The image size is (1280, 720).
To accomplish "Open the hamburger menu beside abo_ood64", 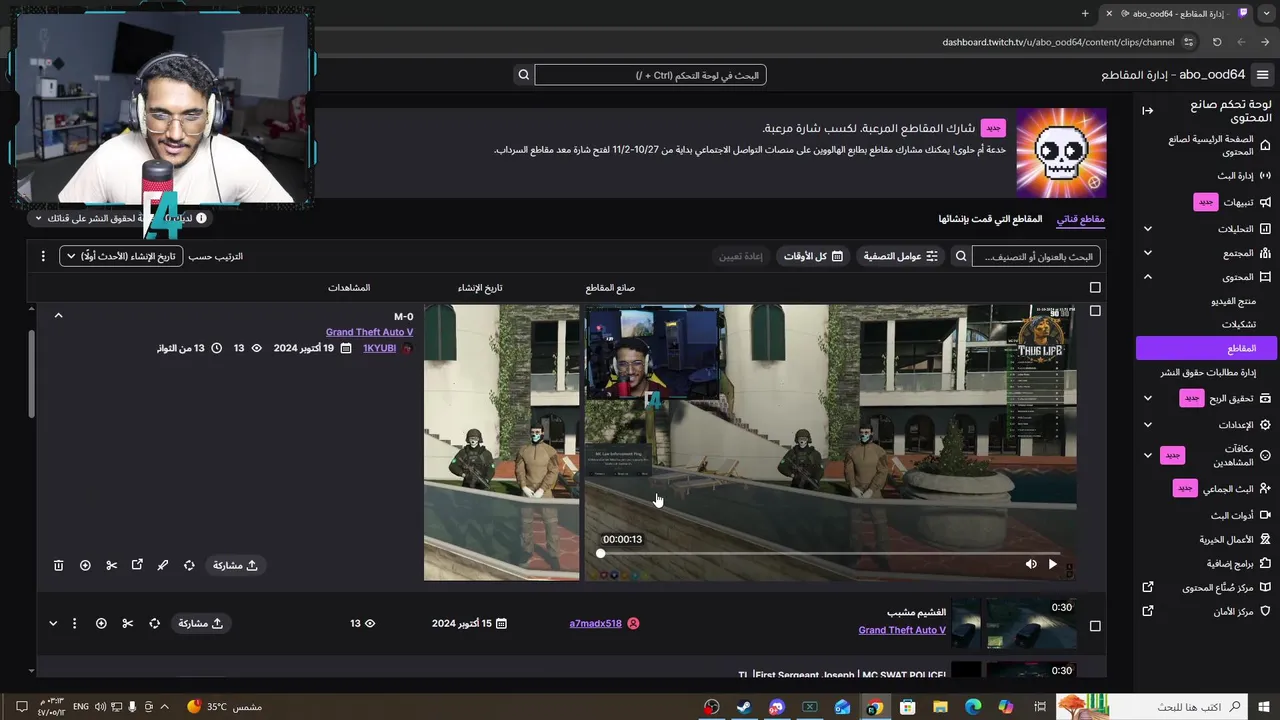I will click(1263, 75).
